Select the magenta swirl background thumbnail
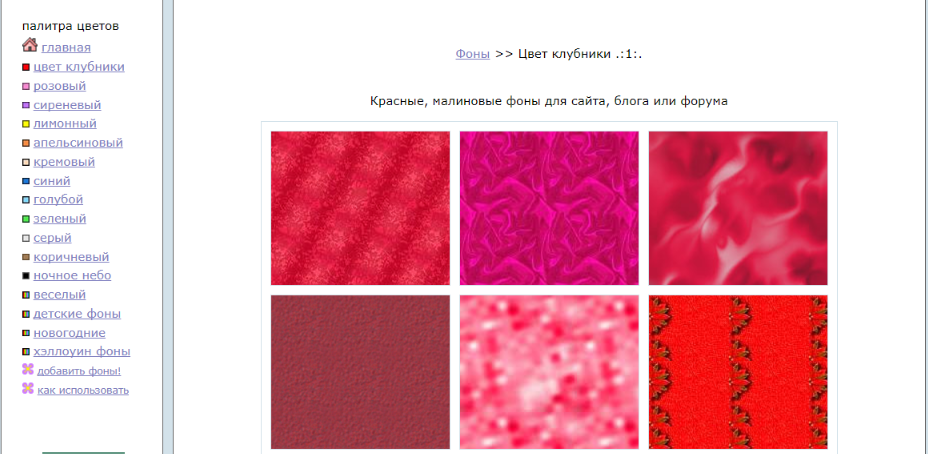The height and width of the screenshot is (454, 928). coord(549,208)
